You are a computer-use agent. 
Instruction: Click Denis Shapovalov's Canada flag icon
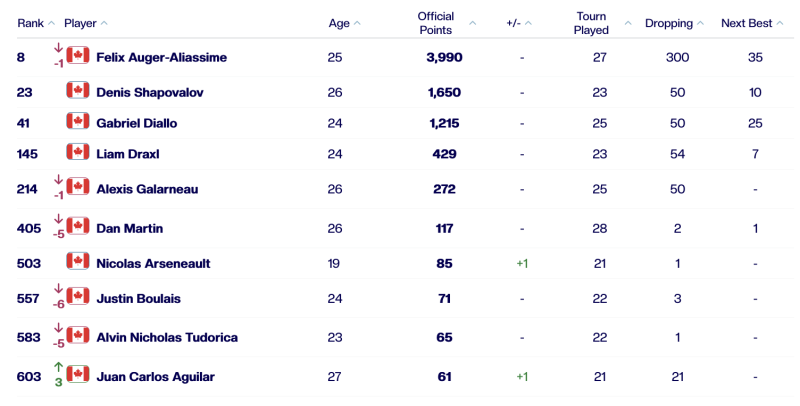78,91
